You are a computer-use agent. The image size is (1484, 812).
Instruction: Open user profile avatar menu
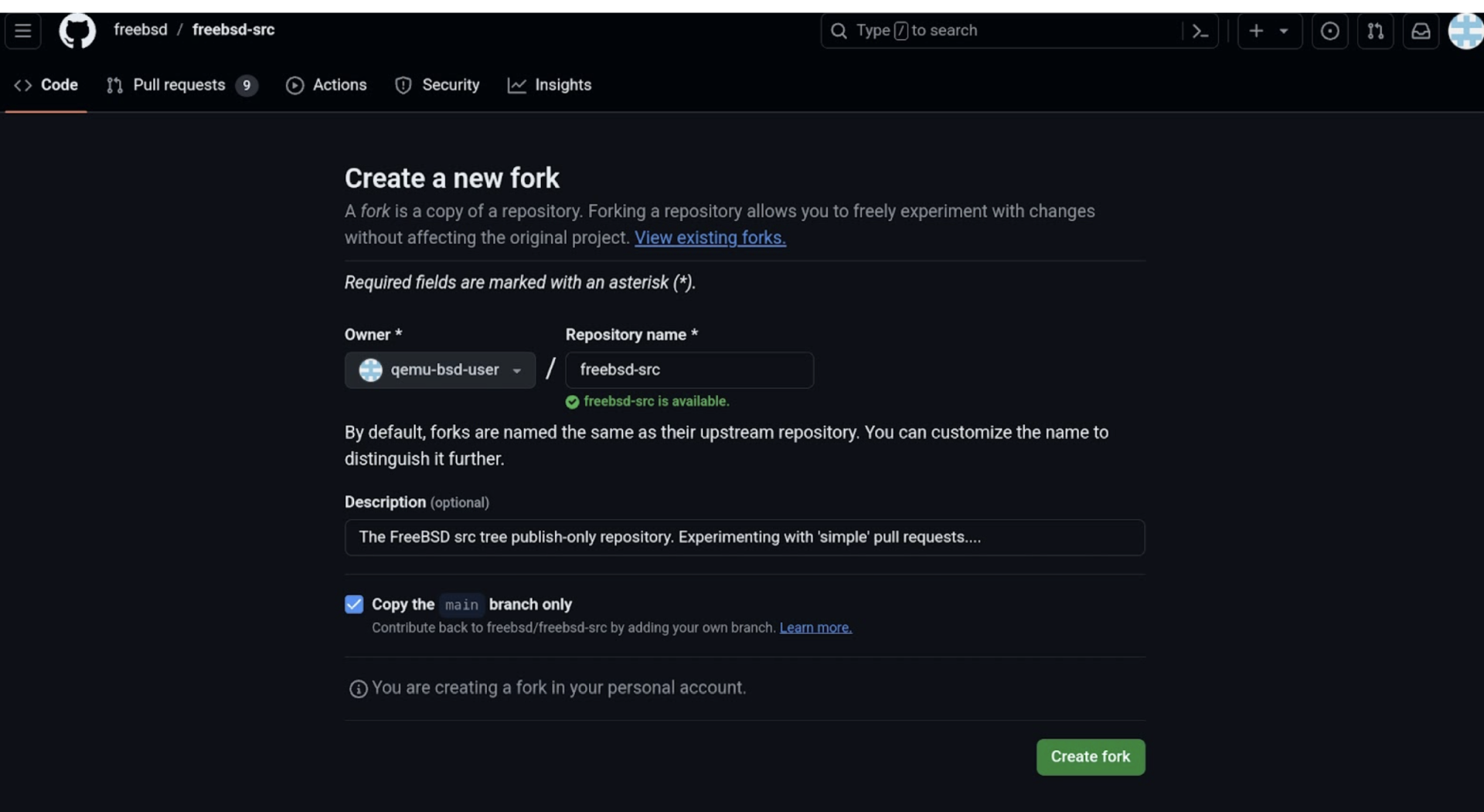tap(1465, 31)
